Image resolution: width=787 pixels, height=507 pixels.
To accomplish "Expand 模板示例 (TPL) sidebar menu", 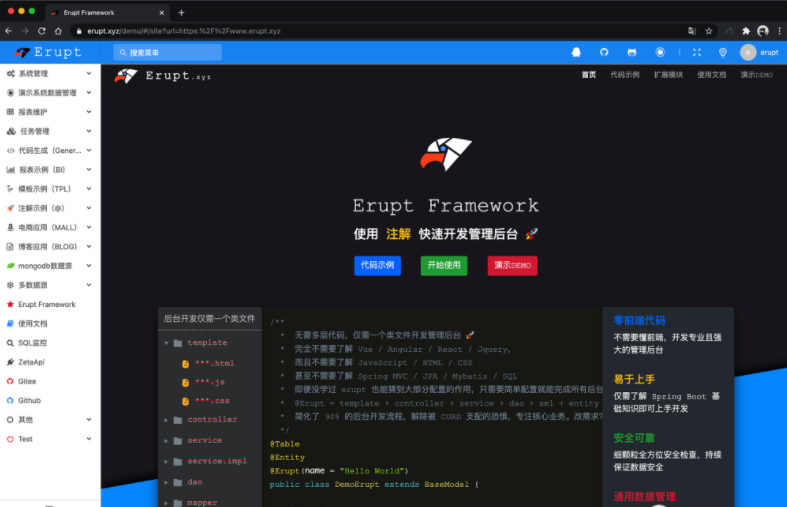I will (x=49, y=189).
